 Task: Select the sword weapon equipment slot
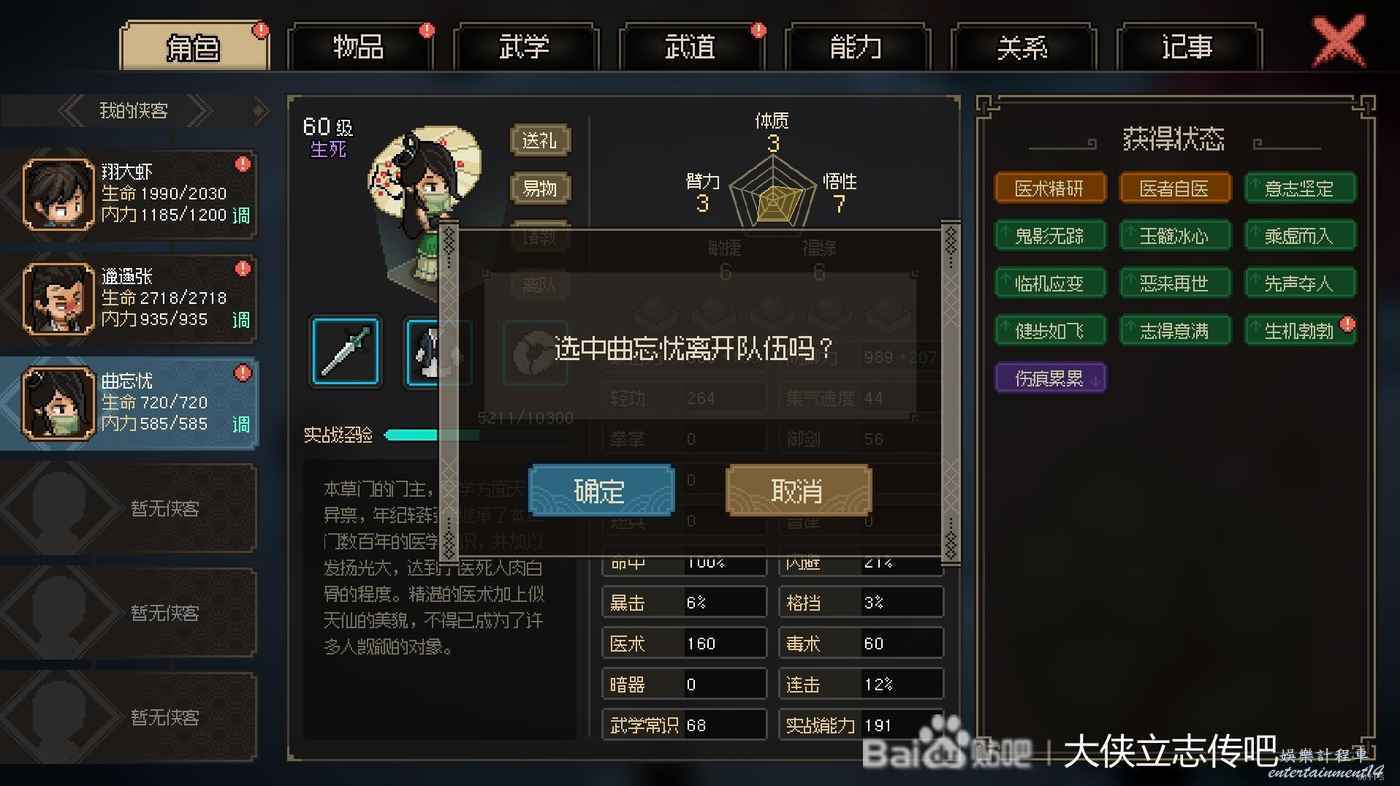coord(345,352)
